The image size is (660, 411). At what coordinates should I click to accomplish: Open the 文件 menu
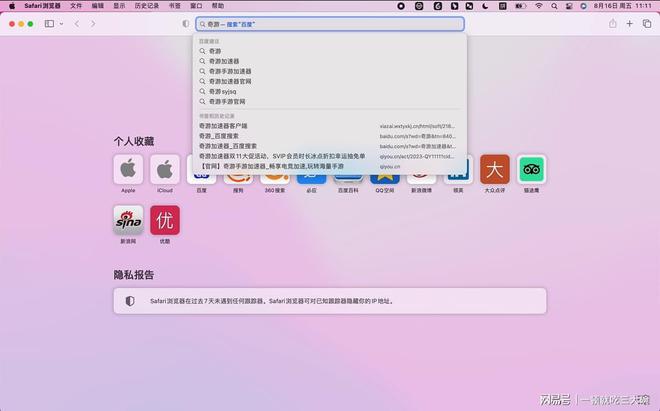(x=76, y=6)
